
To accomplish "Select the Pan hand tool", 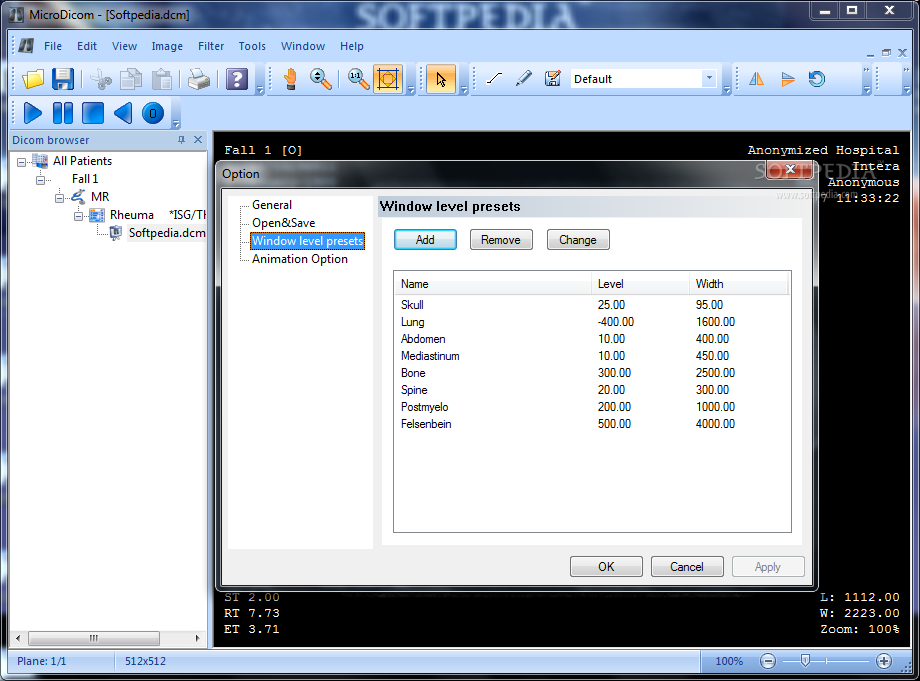I will coord(290,79).
